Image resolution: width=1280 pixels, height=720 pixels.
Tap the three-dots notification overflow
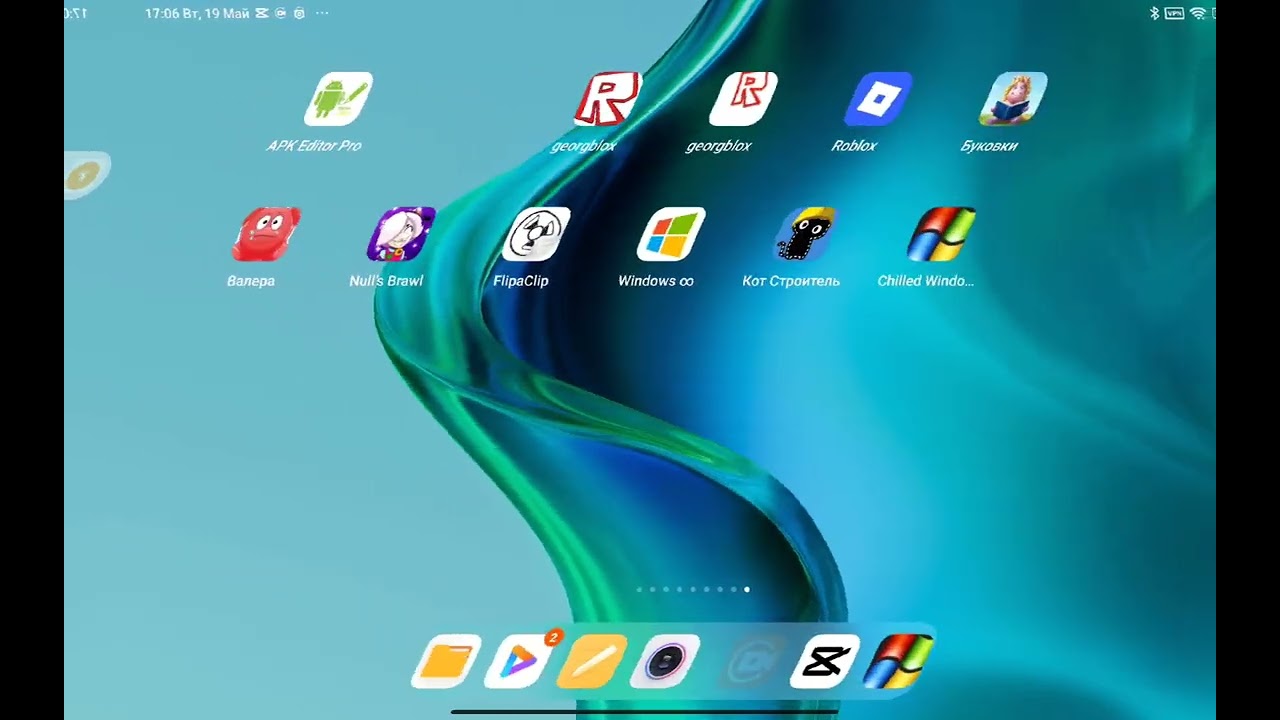click(x=321, y=14)
